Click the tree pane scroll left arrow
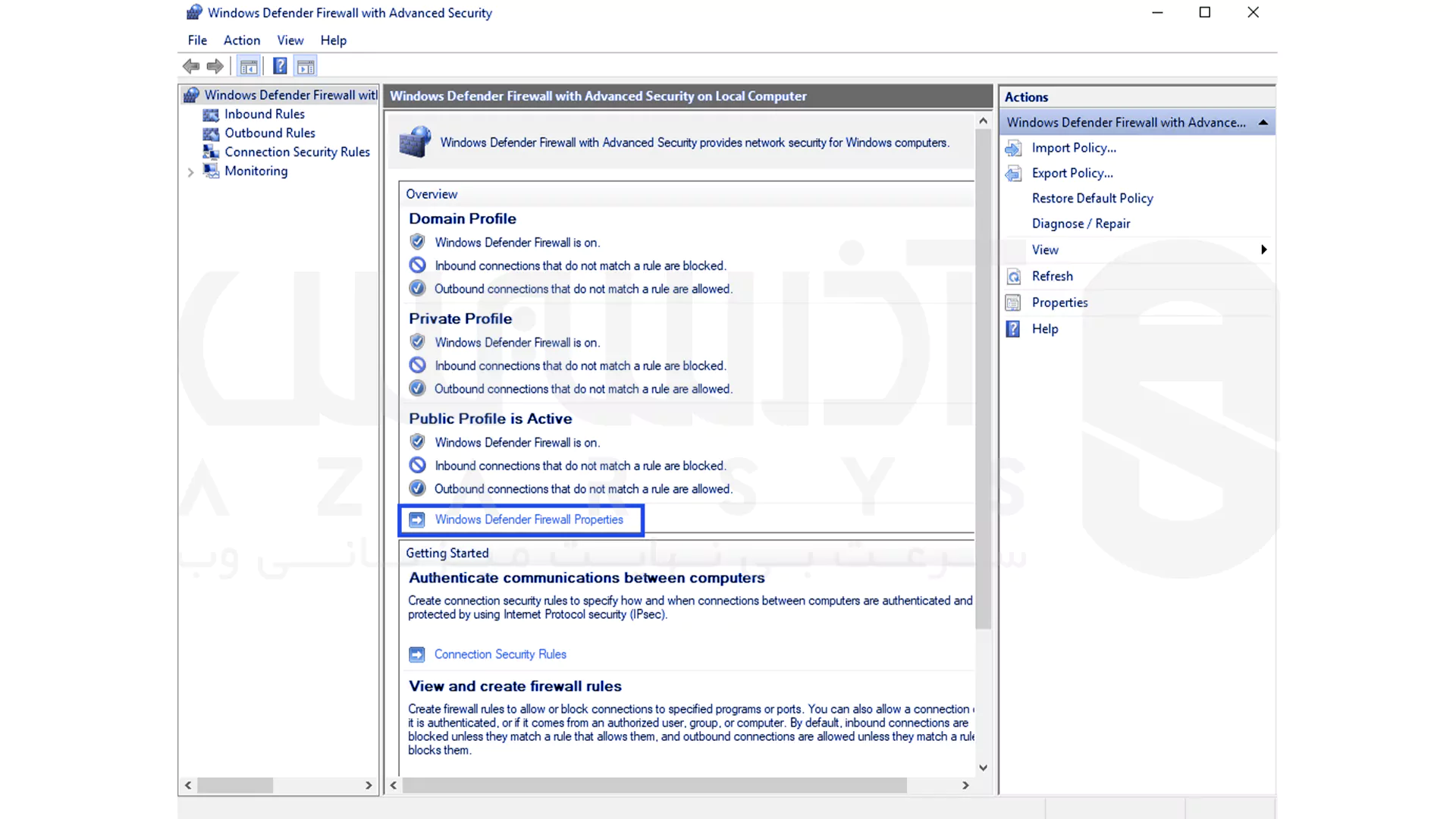The width and height of the screenshot is (1456, 819). [x=188, y=786]
